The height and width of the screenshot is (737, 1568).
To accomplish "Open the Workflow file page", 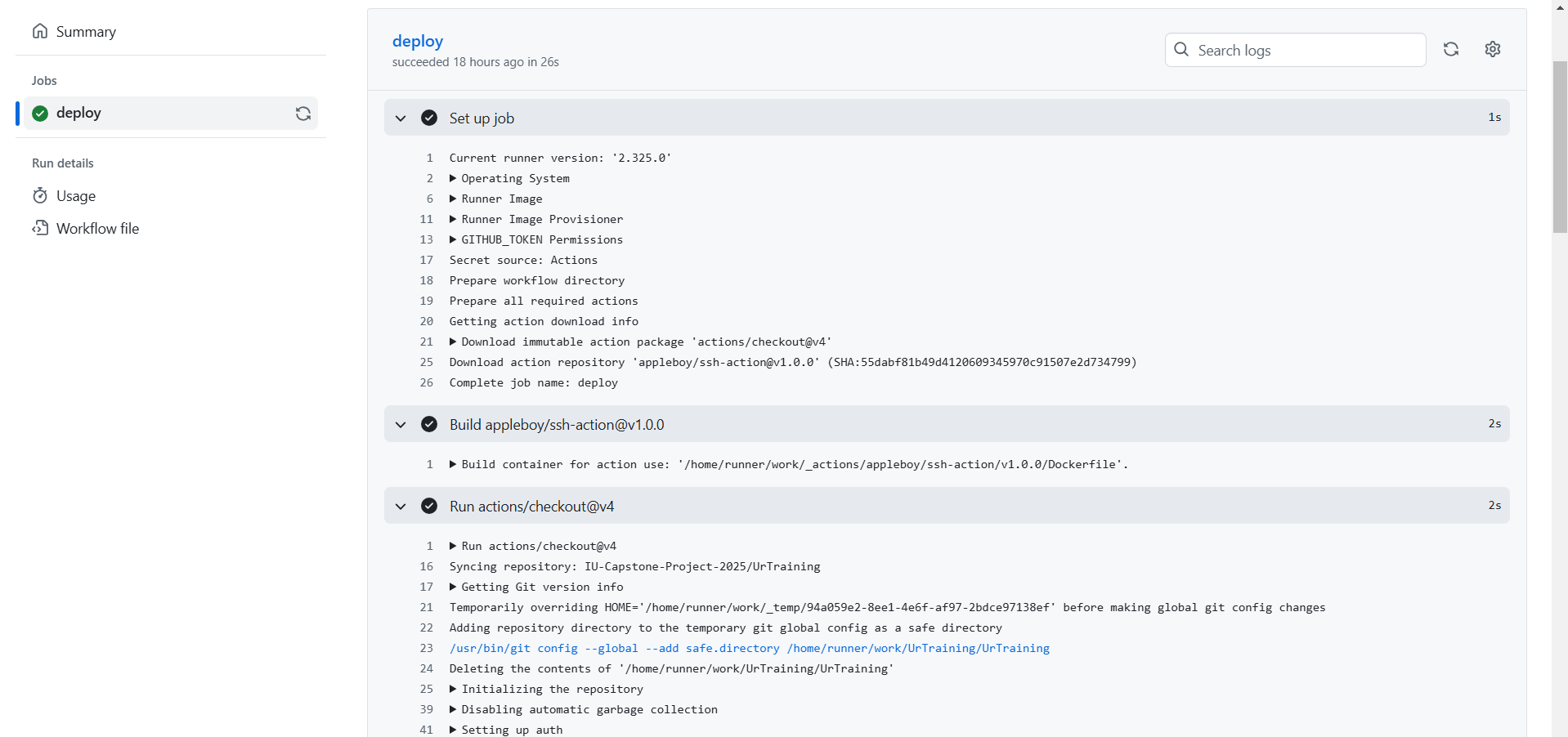I will point(97,229).
